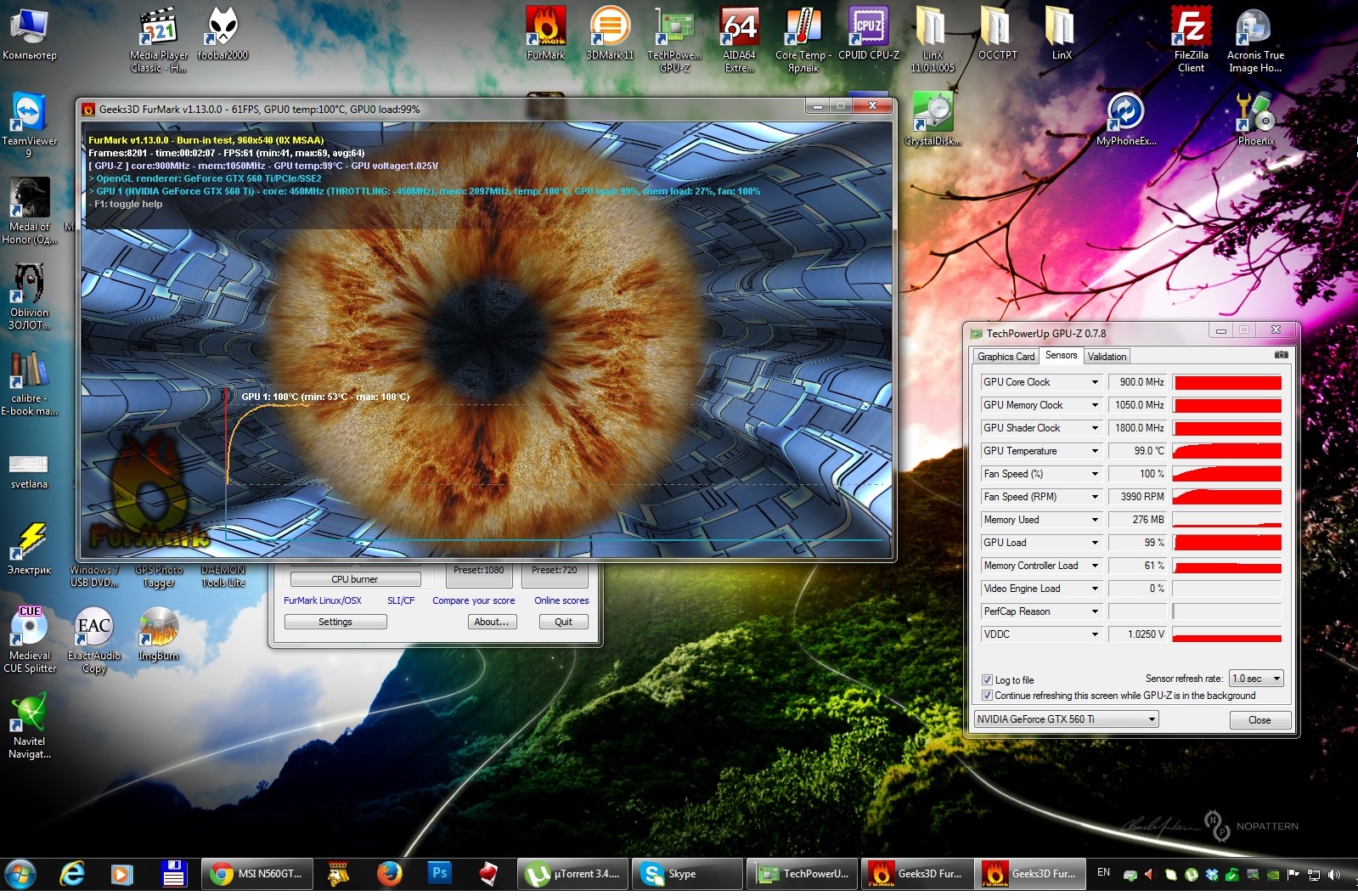Click the GPU Load sensor graph
The height and width of the screenshot is (896, 1358).
coord(1227,543)
